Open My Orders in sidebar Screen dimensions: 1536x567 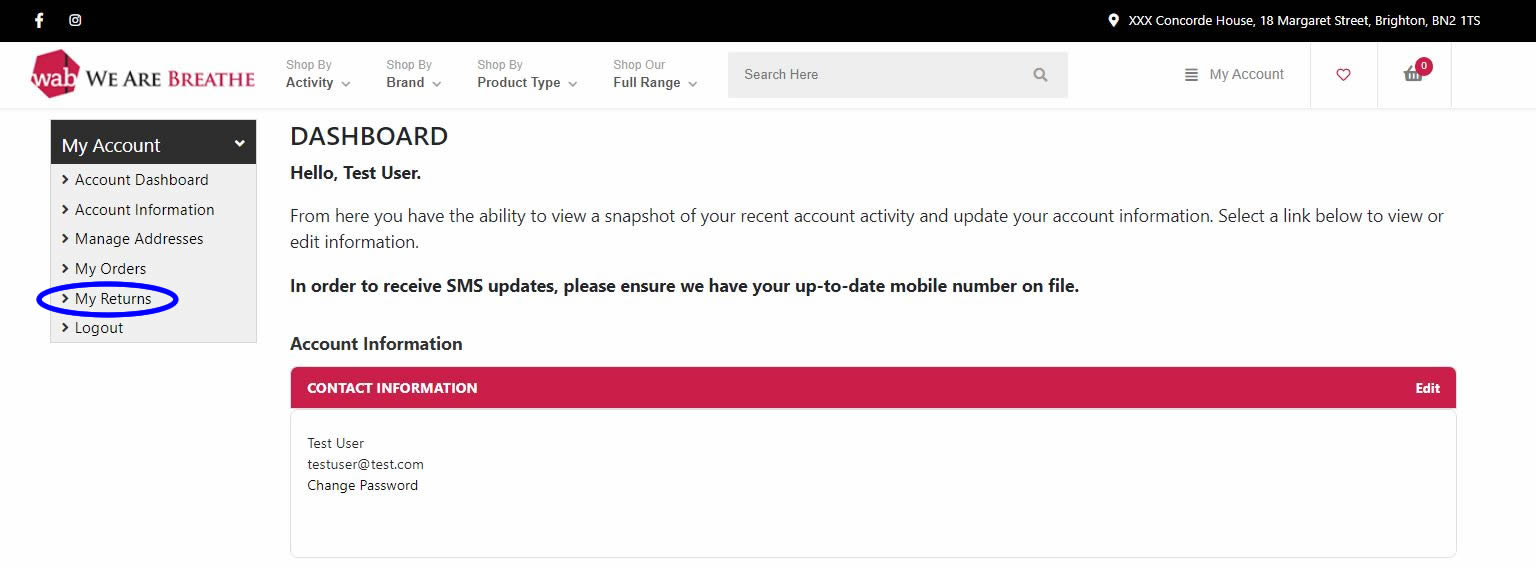pos(110,268)
